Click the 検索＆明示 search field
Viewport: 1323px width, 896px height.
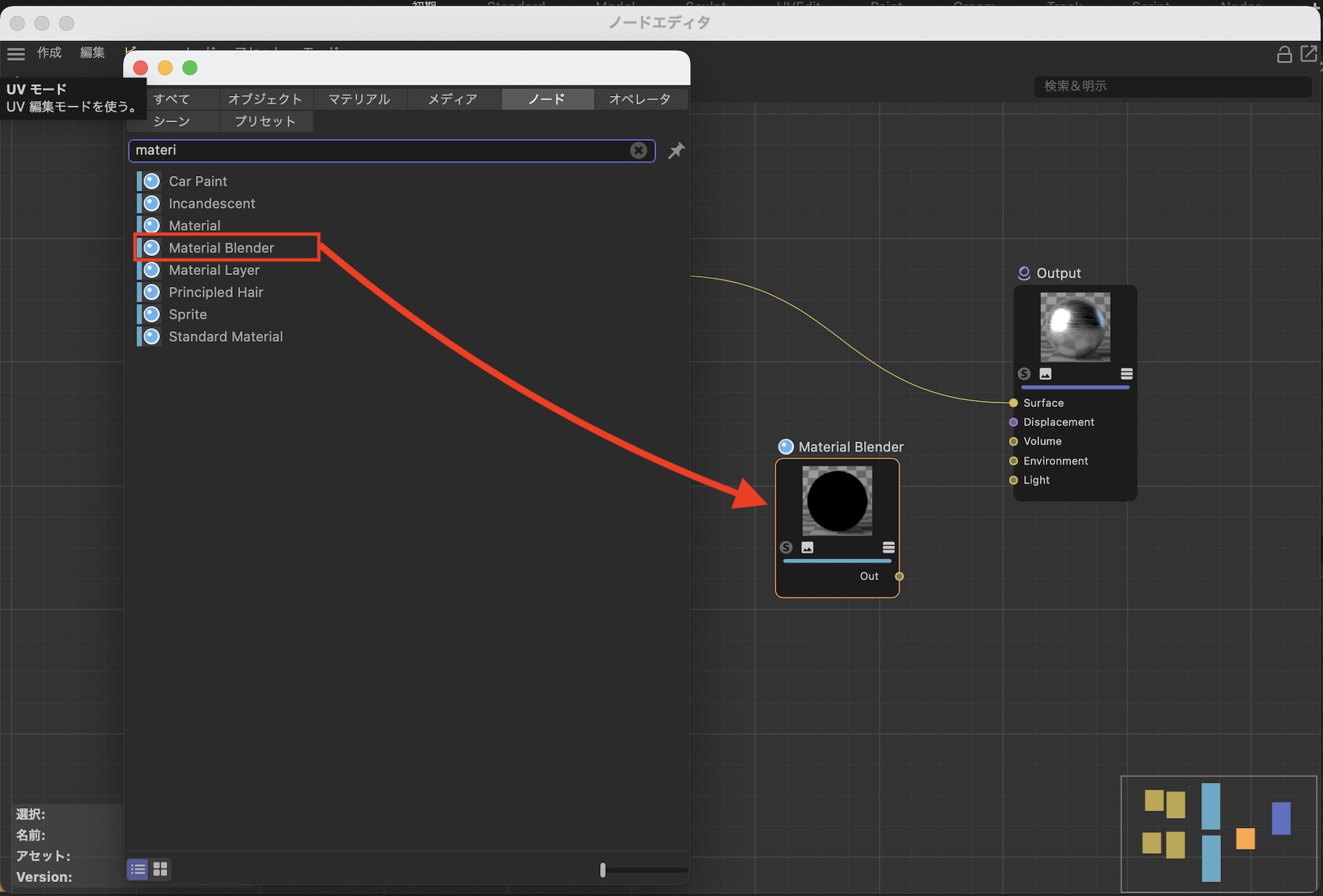click(x=1171, y=86)
